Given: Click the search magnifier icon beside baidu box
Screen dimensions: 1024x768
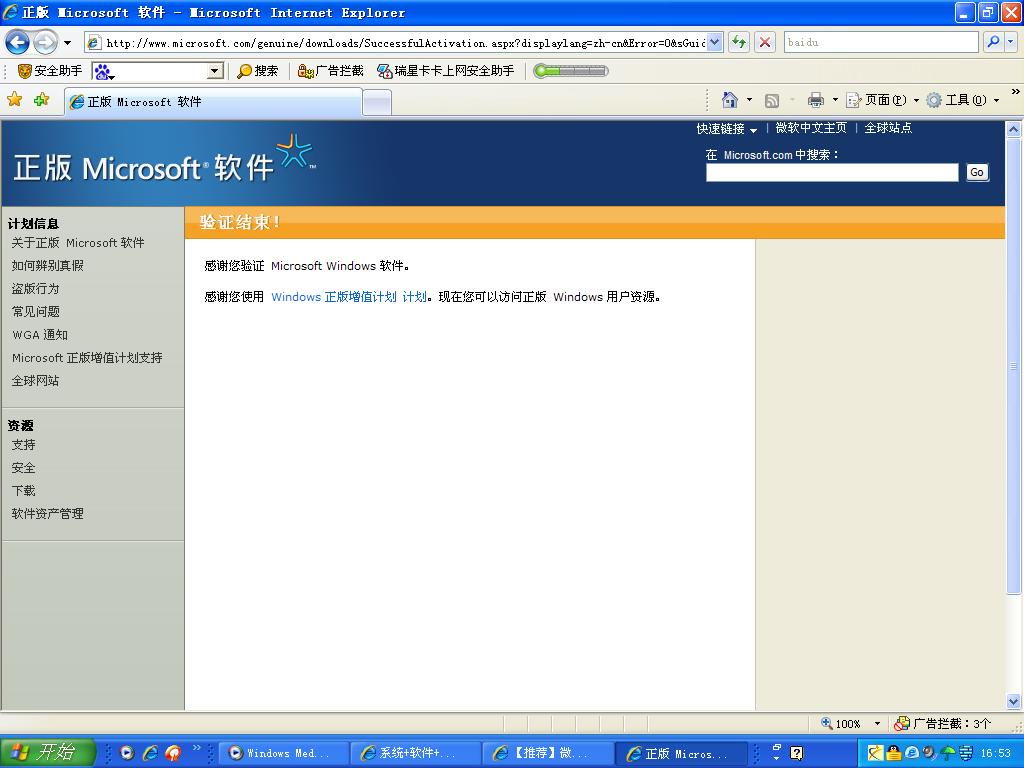Looking at the screenshot, I should [993, 42].
